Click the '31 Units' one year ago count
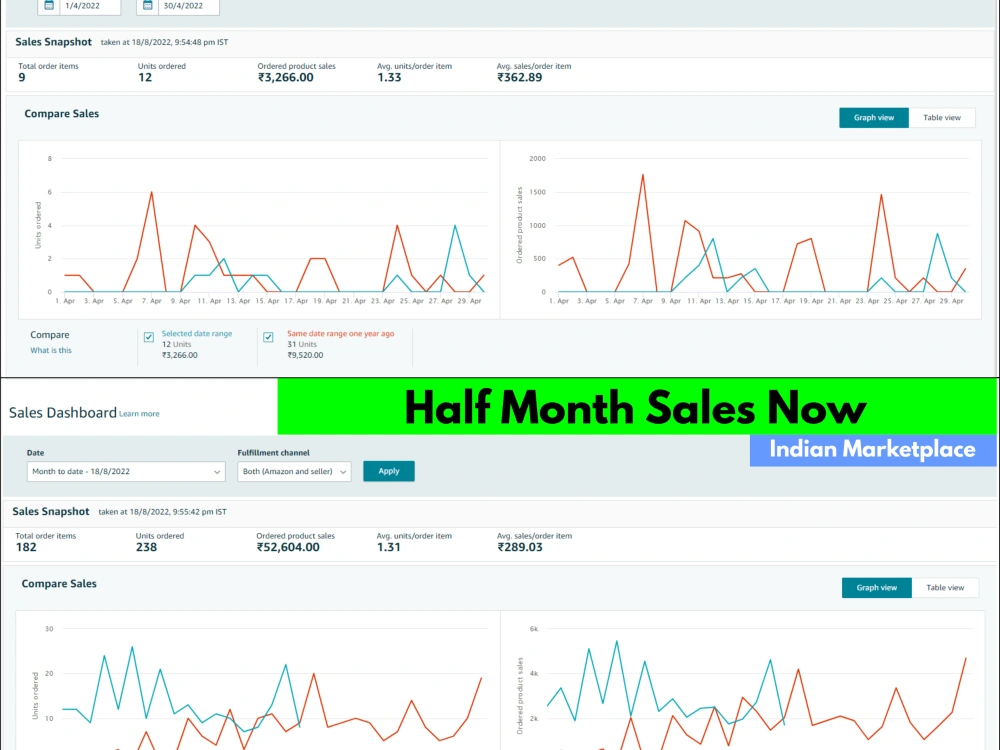 pyautogui.click(x=302, y=344)
